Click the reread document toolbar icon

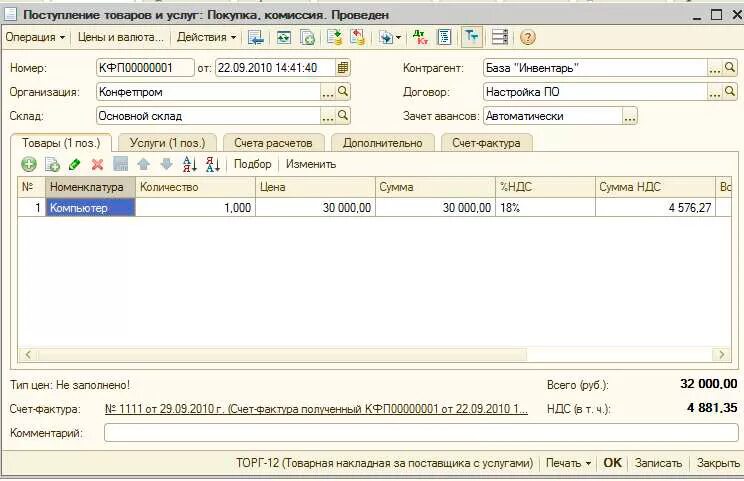pyautogui.click(x=307, y=37)
